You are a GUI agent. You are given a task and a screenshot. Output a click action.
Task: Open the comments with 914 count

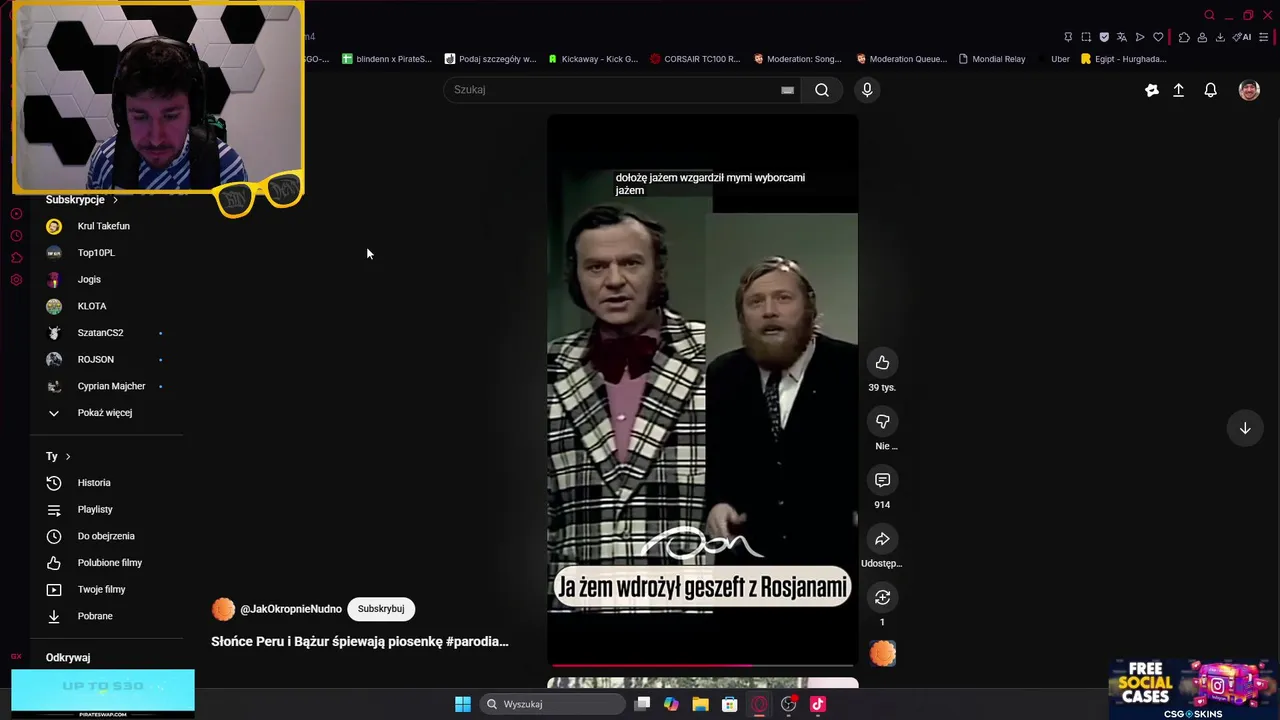882,481
